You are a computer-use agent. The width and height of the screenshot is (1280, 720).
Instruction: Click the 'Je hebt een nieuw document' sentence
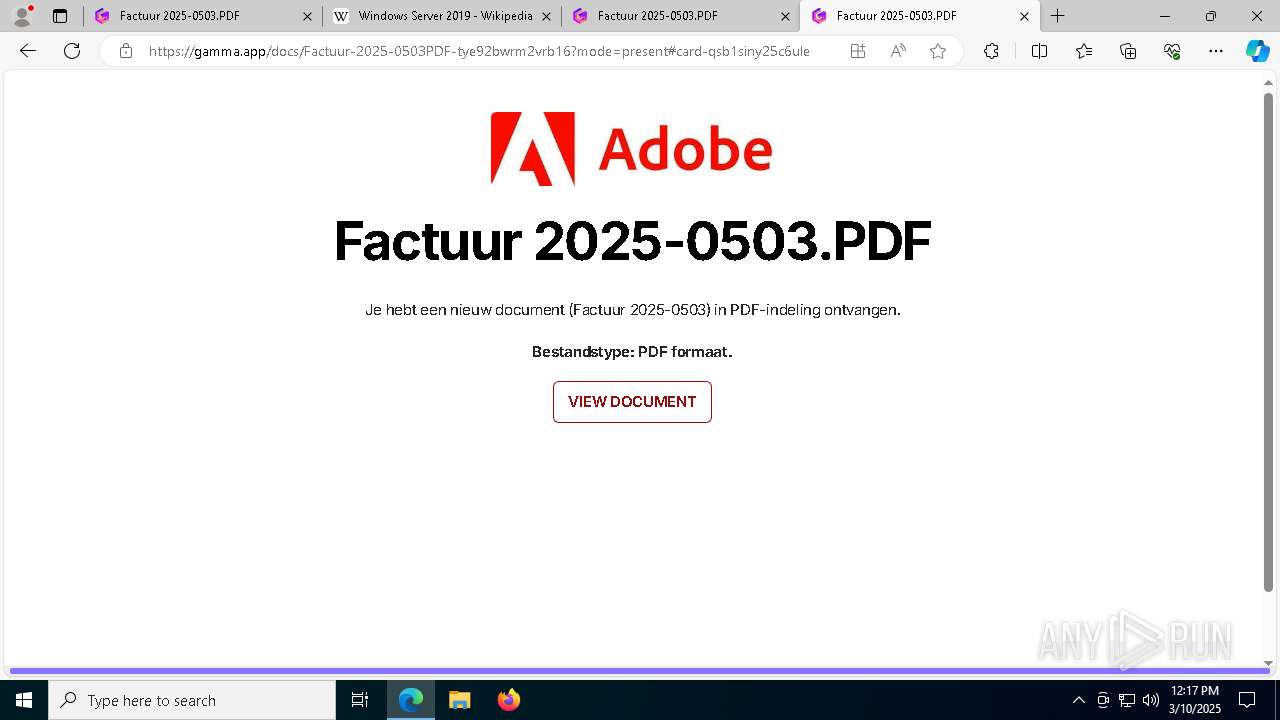coord(632,310)
